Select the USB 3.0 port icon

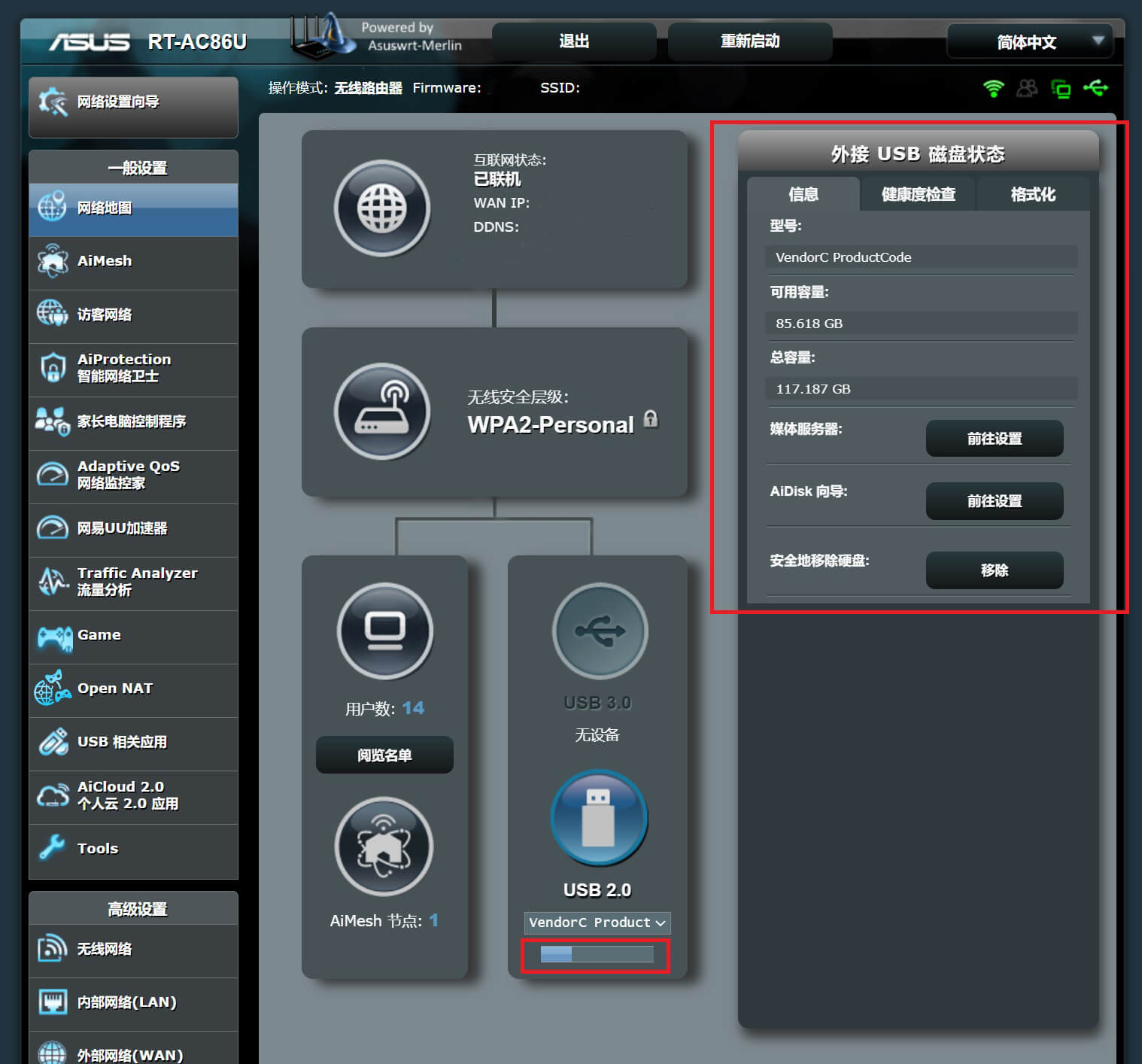click(x=600, y=631)
